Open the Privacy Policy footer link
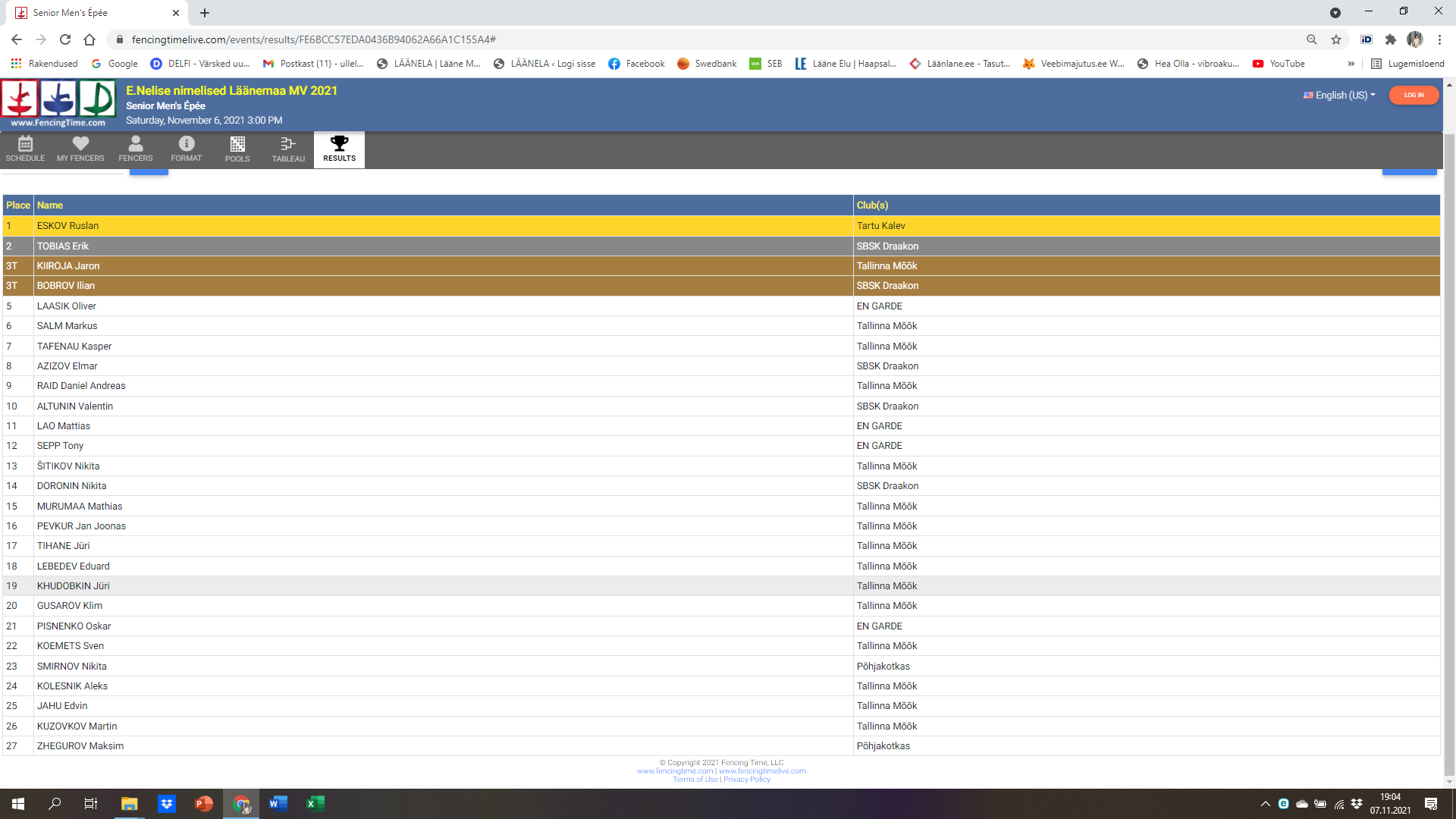The height and width of the screenshot is (819, 1456). tap(746, 780)
